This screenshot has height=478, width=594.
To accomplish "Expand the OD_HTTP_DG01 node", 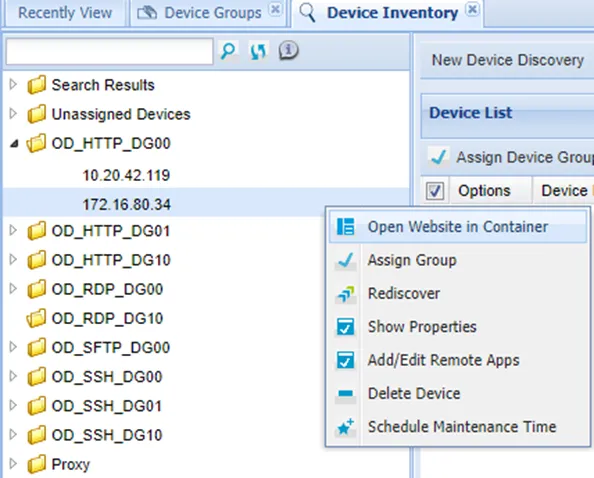I will [x=13, y=230].
